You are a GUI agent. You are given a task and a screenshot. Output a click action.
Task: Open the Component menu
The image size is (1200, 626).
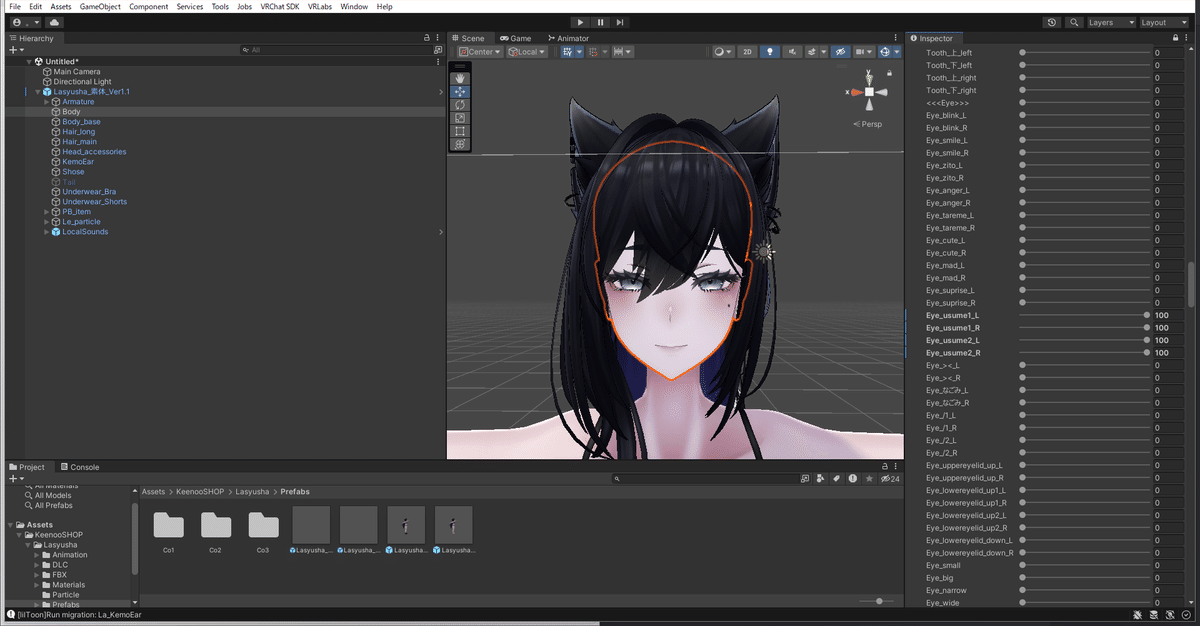tap(149, 6)
